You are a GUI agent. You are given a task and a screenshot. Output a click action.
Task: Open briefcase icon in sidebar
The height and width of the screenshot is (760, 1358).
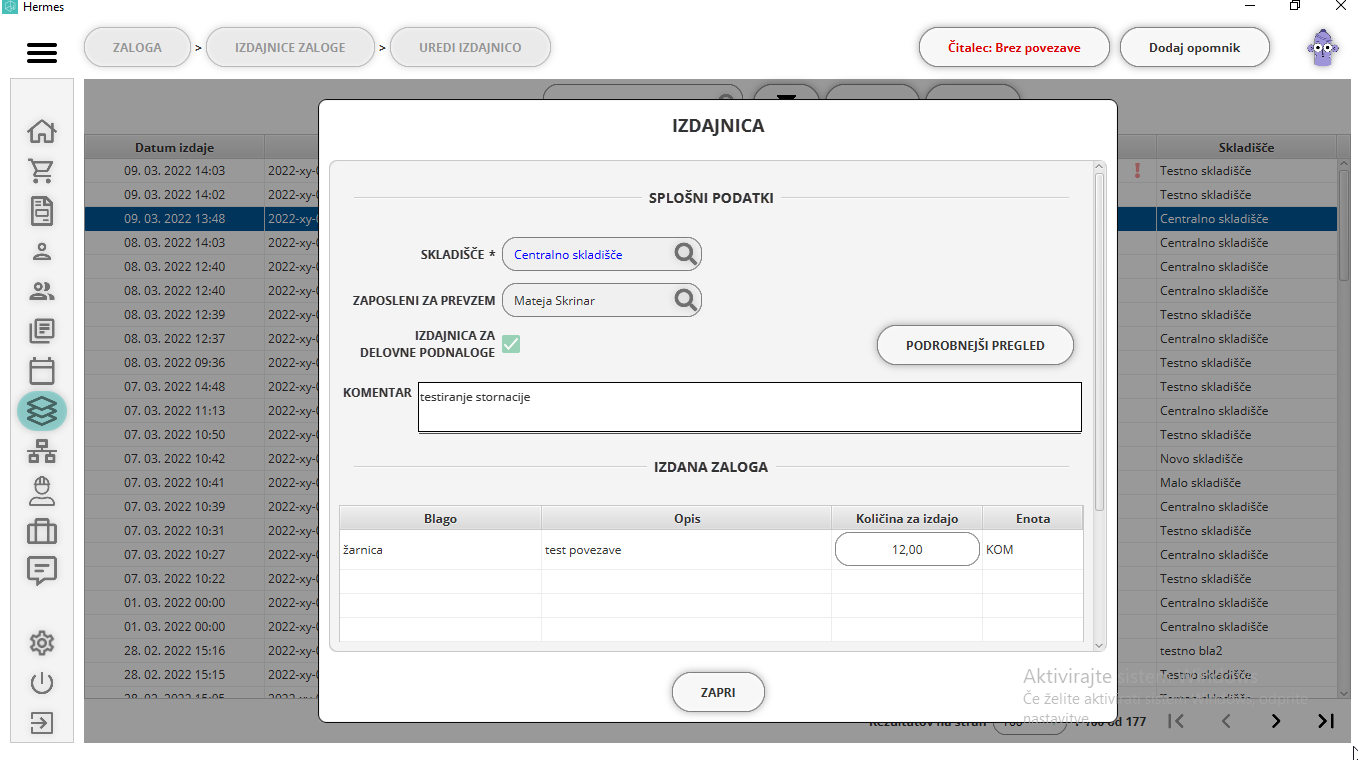[x=42, y=531]
